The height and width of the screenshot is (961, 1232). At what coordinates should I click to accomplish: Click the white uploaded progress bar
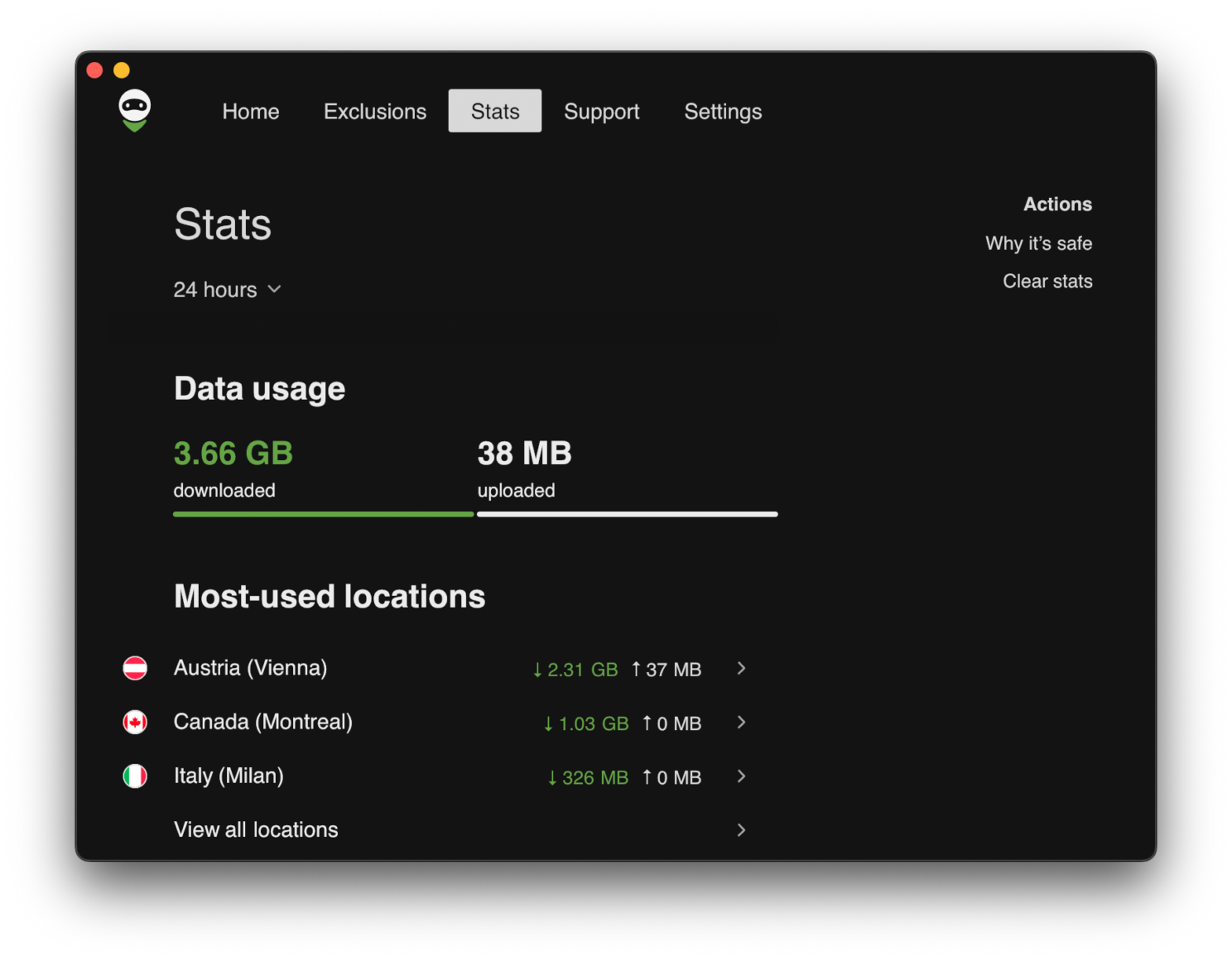pos(628,514)
